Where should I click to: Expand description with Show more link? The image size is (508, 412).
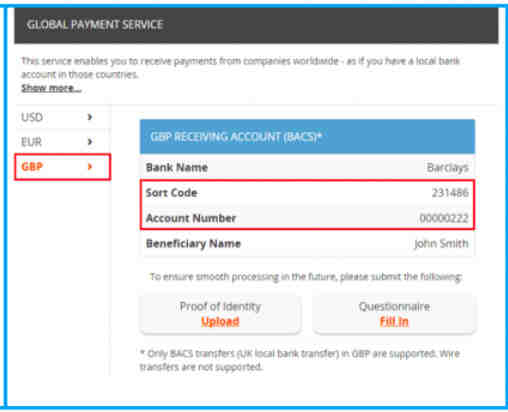pos(51,88)
